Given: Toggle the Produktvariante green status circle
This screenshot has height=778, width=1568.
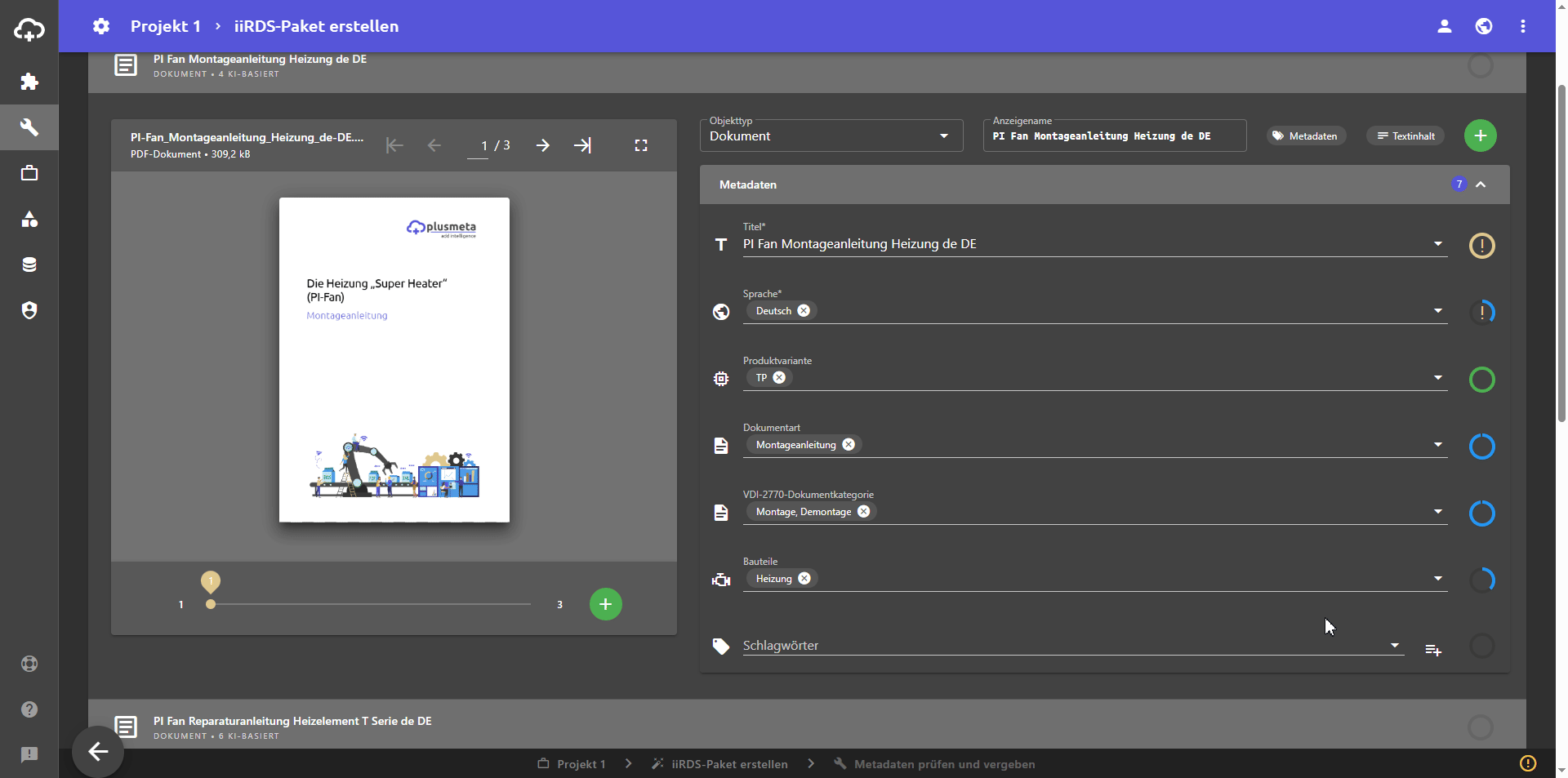Looking at the screenshot, I should tap(1481, 380).
